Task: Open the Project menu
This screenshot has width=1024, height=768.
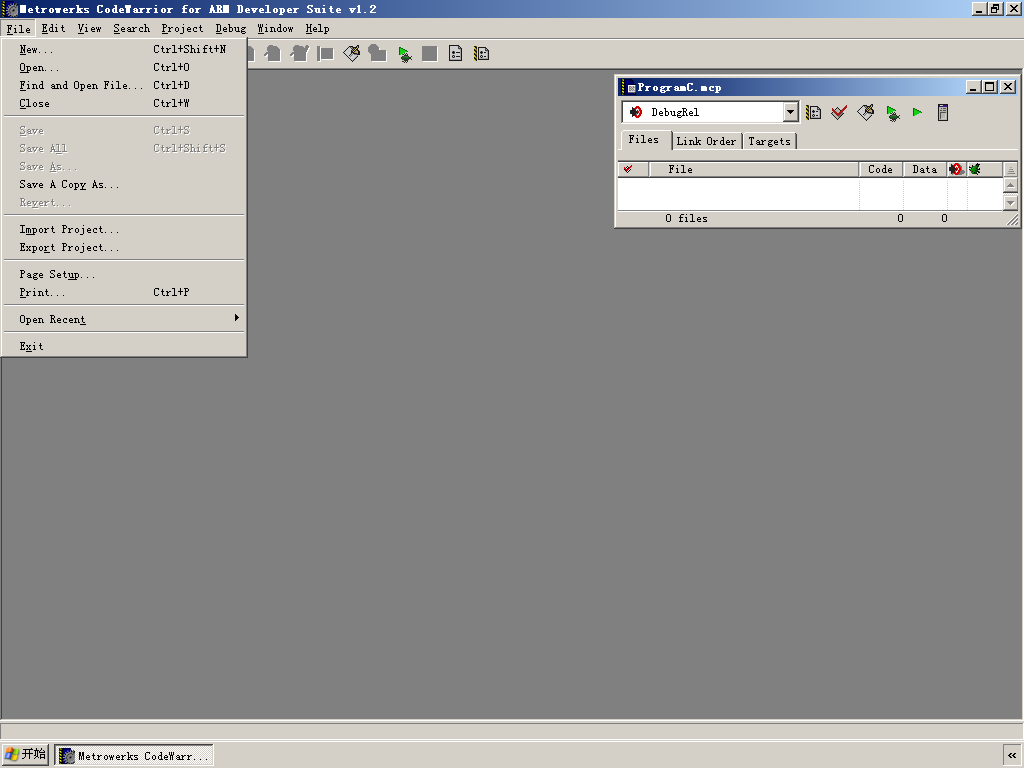Action: coord(182,29)
